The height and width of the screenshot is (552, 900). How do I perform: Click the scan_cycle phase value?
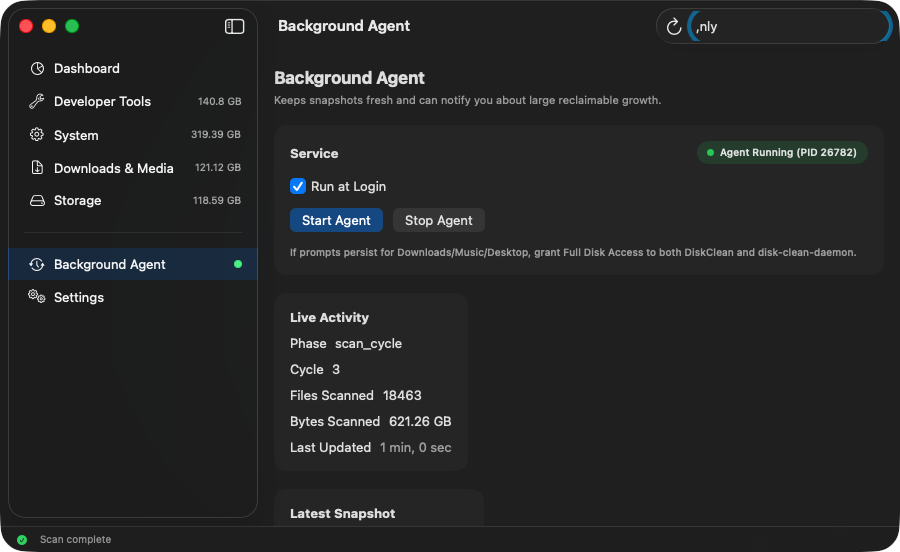pos(368,343)
